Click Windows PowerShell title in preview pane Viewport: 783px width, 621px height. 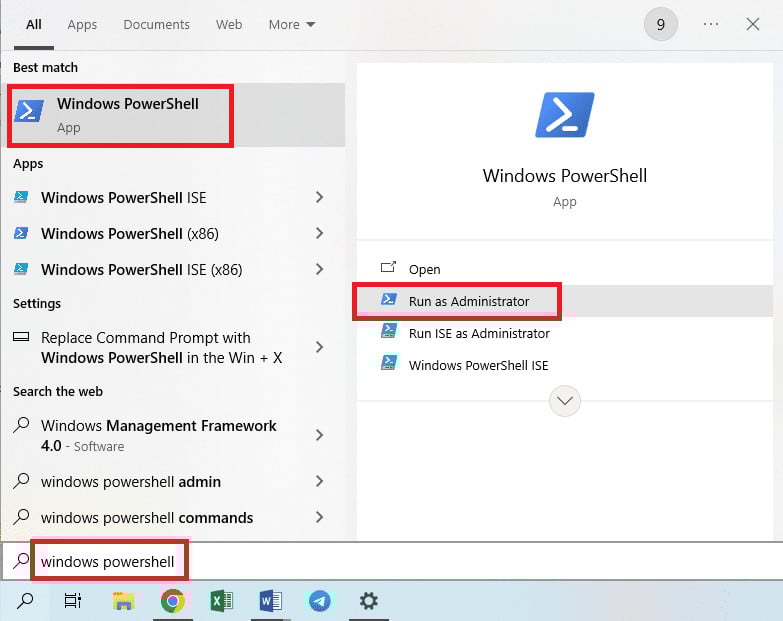pyautogui.click(x=565, y=175)
